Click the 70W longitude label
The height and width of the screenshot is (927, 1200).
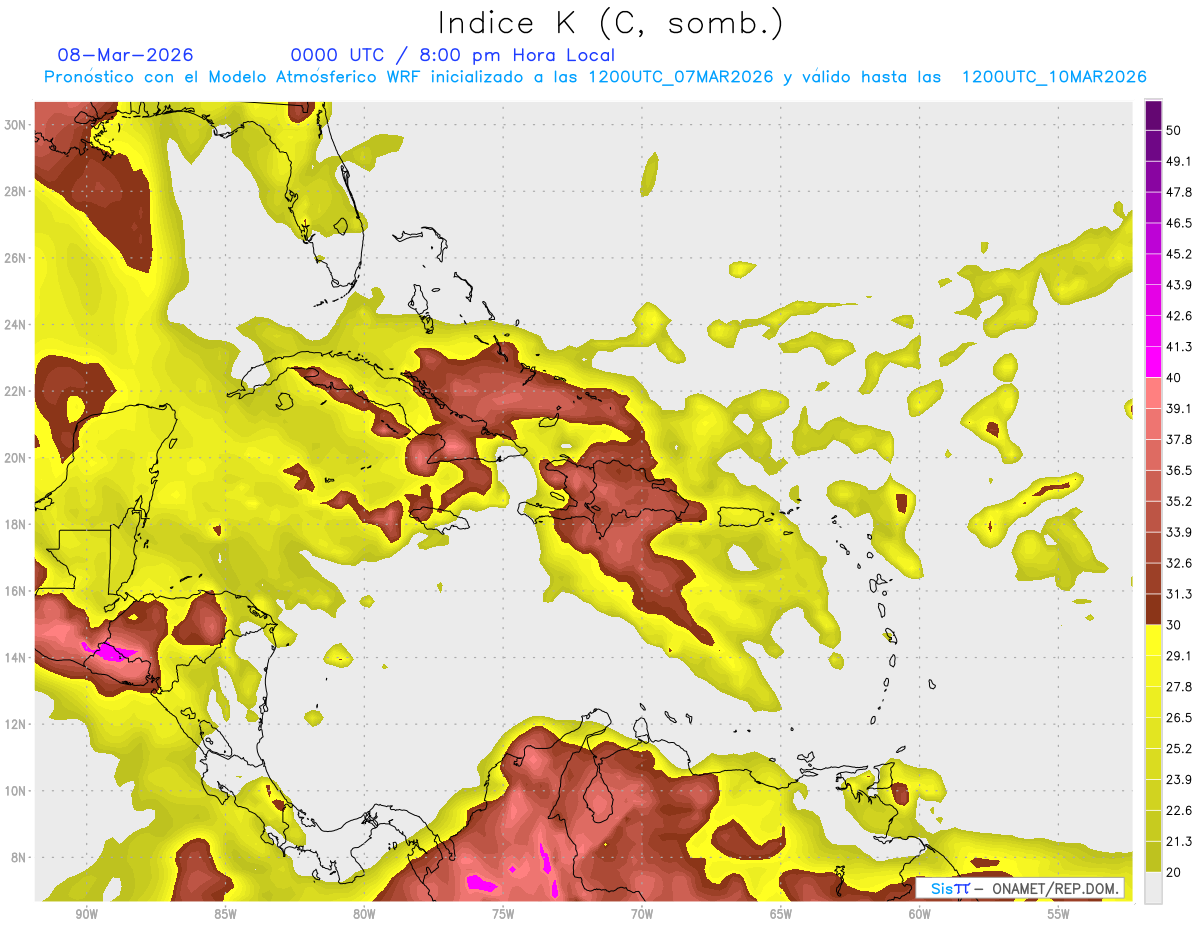point(642,914)
